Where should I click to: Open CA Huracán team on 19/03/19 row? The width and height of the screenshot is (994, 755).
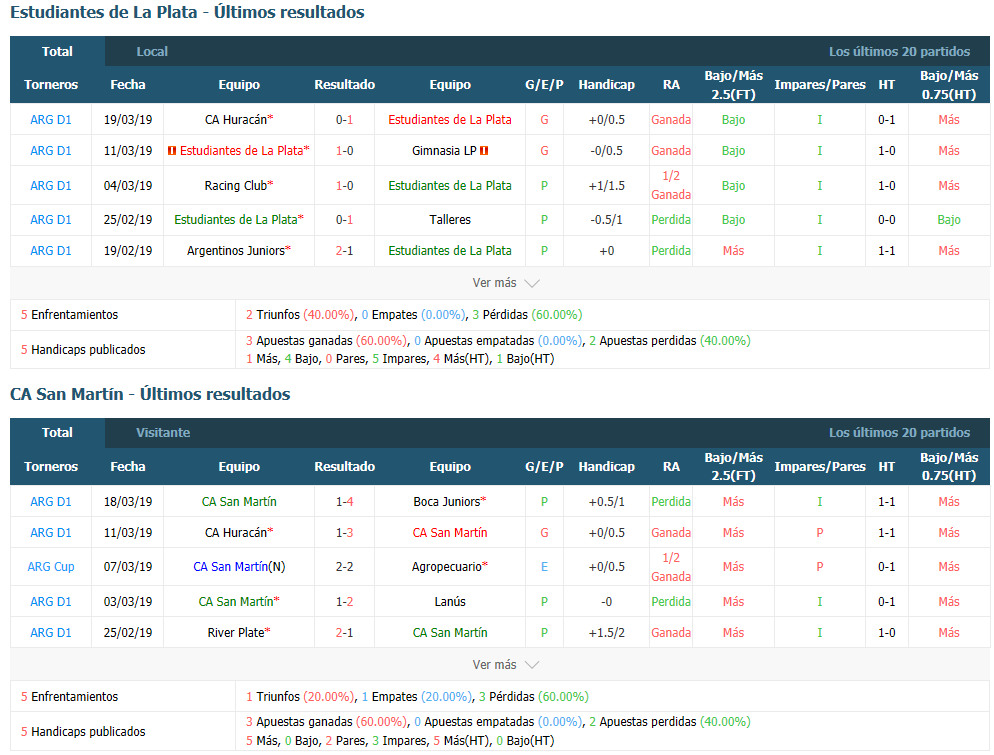click(x=236, y=120)
